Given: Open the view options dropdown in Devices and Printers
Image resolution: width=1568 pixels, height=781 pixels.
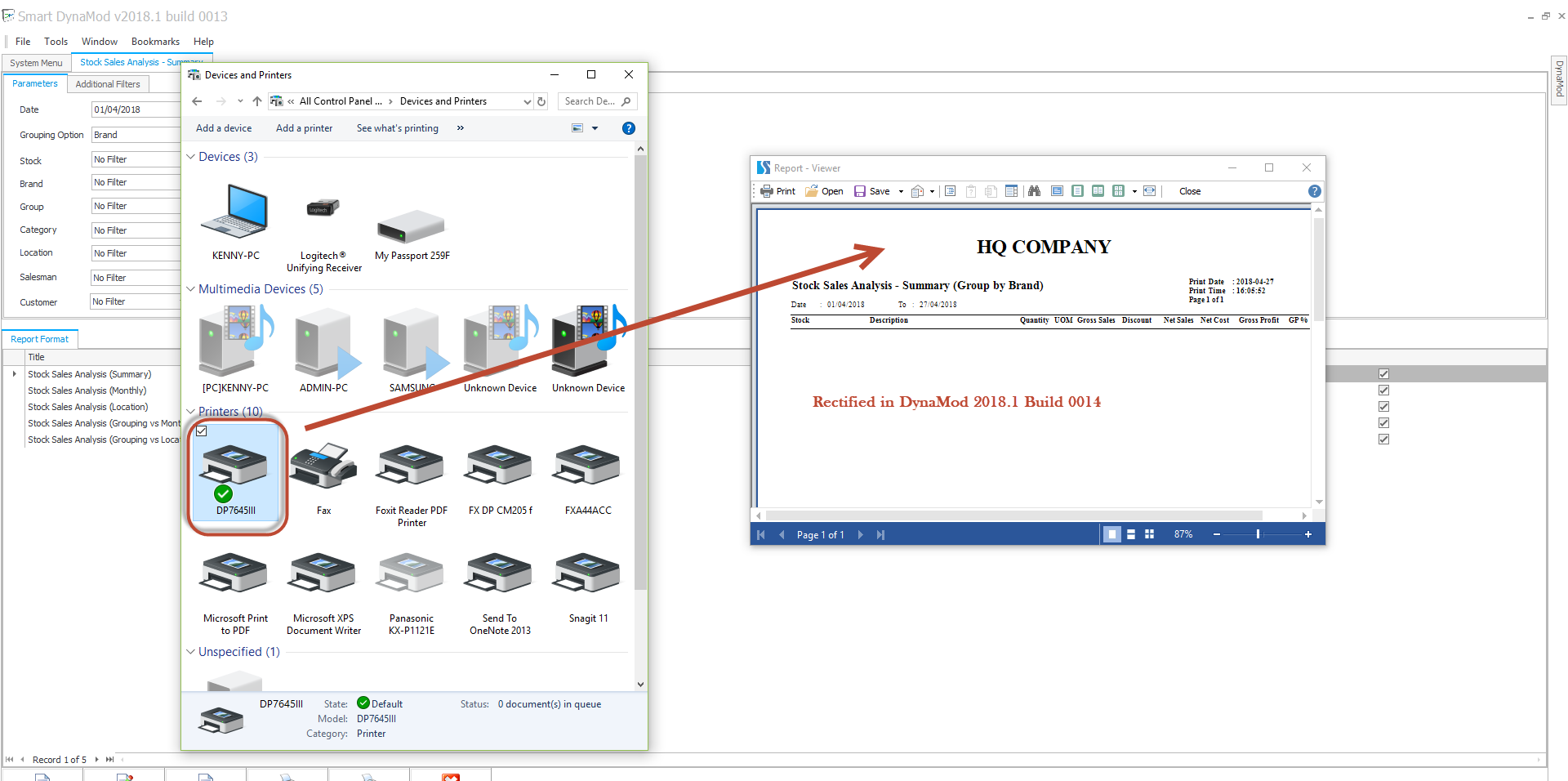Looking at the screenshot, I should point(595,128).
